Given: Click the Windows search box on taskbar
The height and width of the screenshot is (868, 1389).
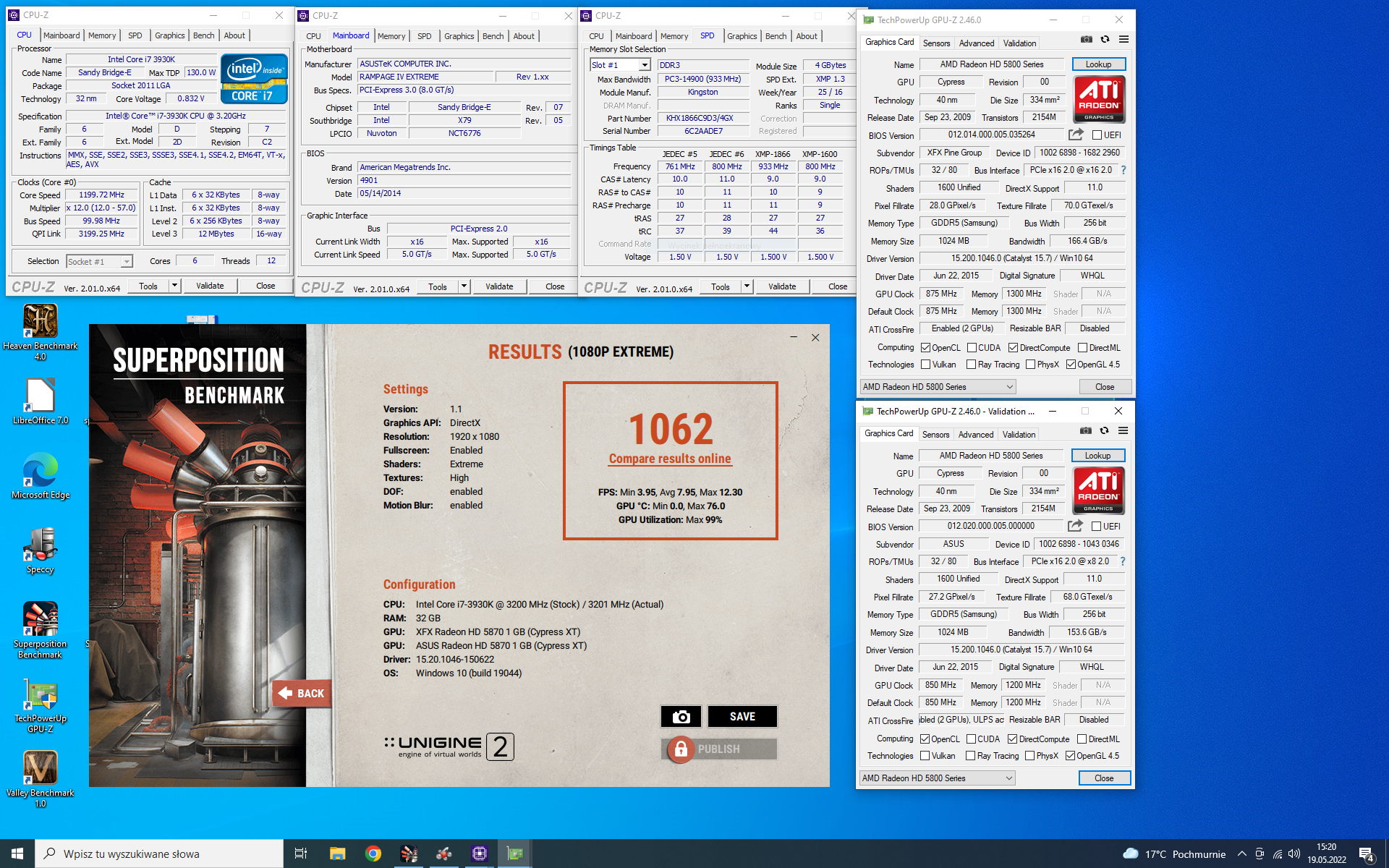Looking at the screenshot, I should [159, 854].
